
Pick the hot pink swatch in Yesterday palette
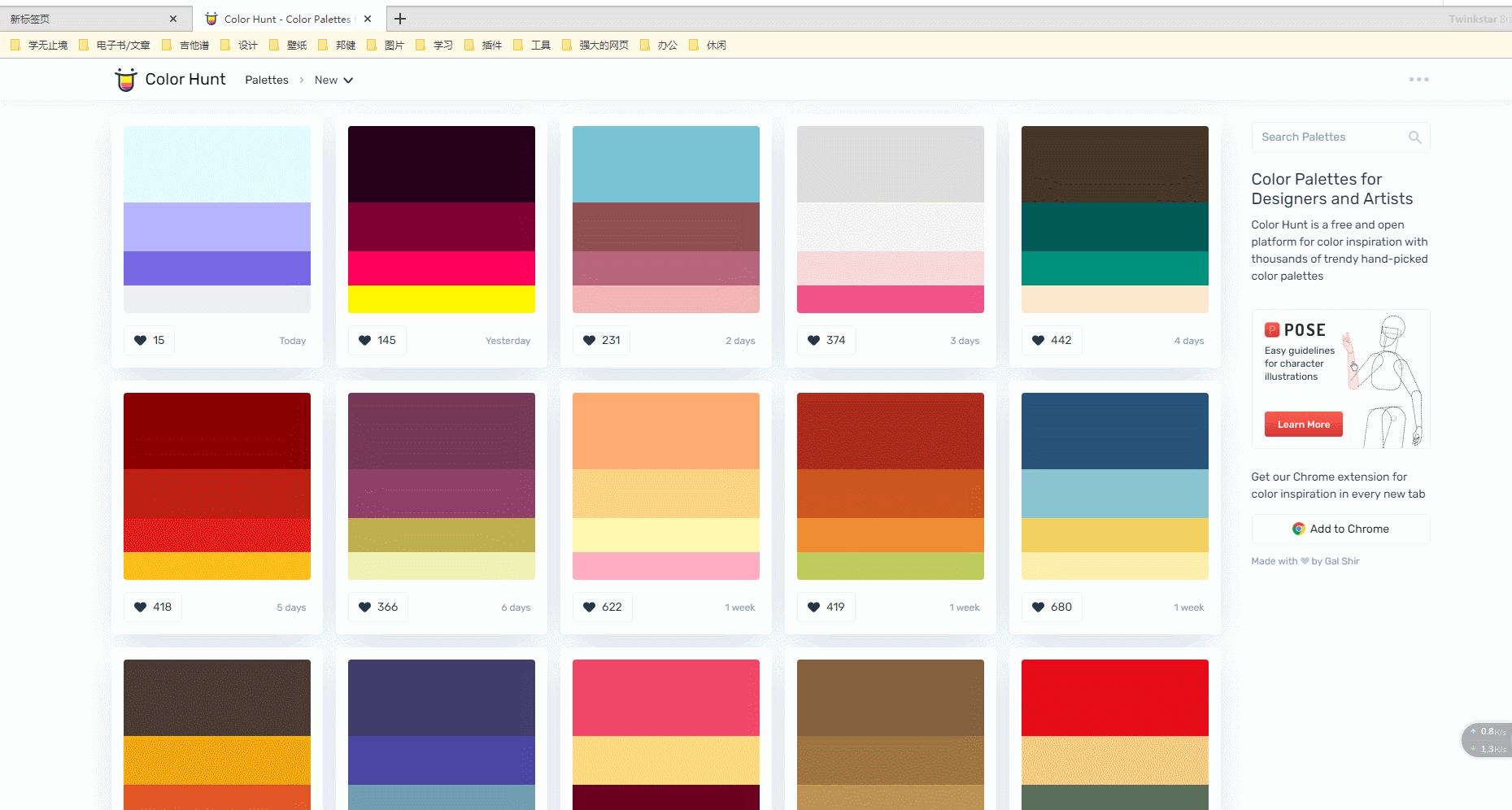click(442, 268)
